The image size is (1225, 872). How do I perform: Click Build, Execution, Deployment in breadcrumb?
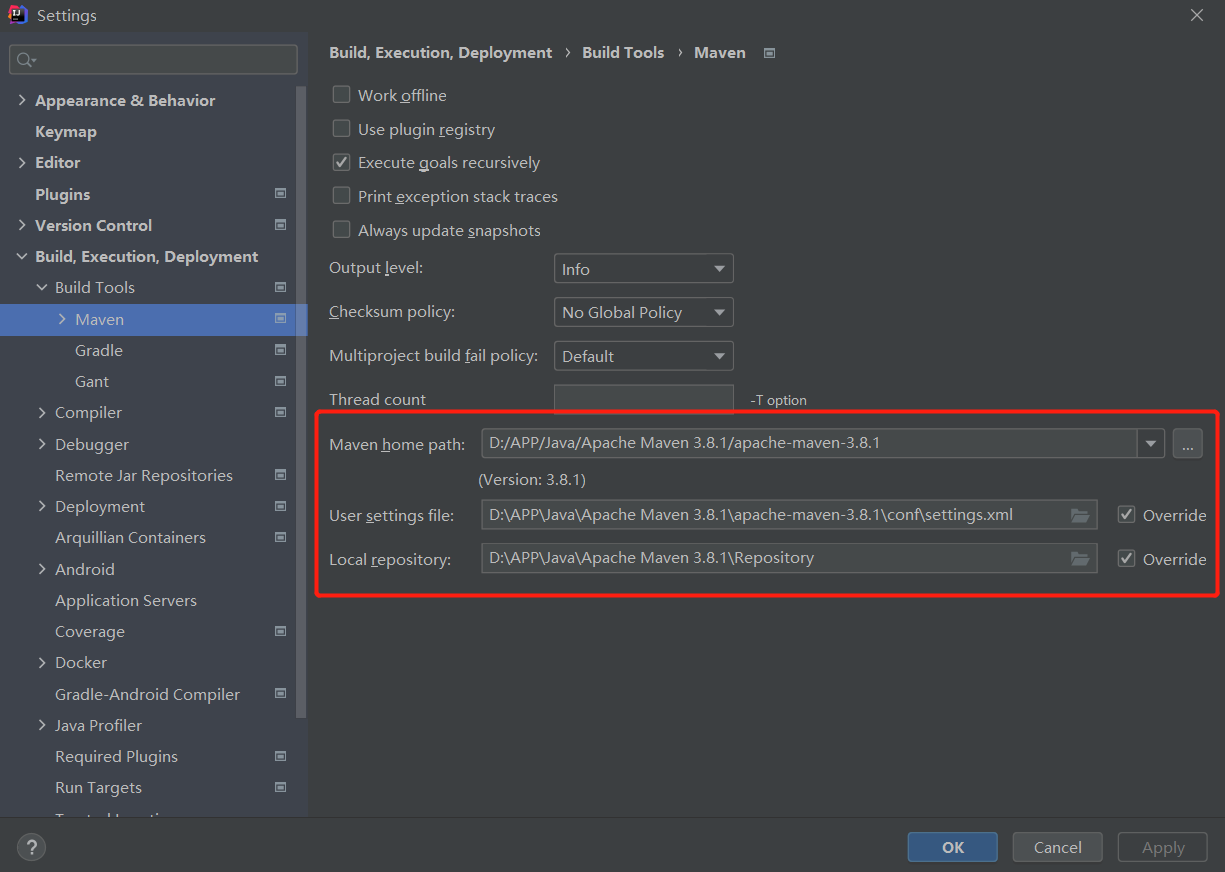pyautogui.click(x=441, y=52)
